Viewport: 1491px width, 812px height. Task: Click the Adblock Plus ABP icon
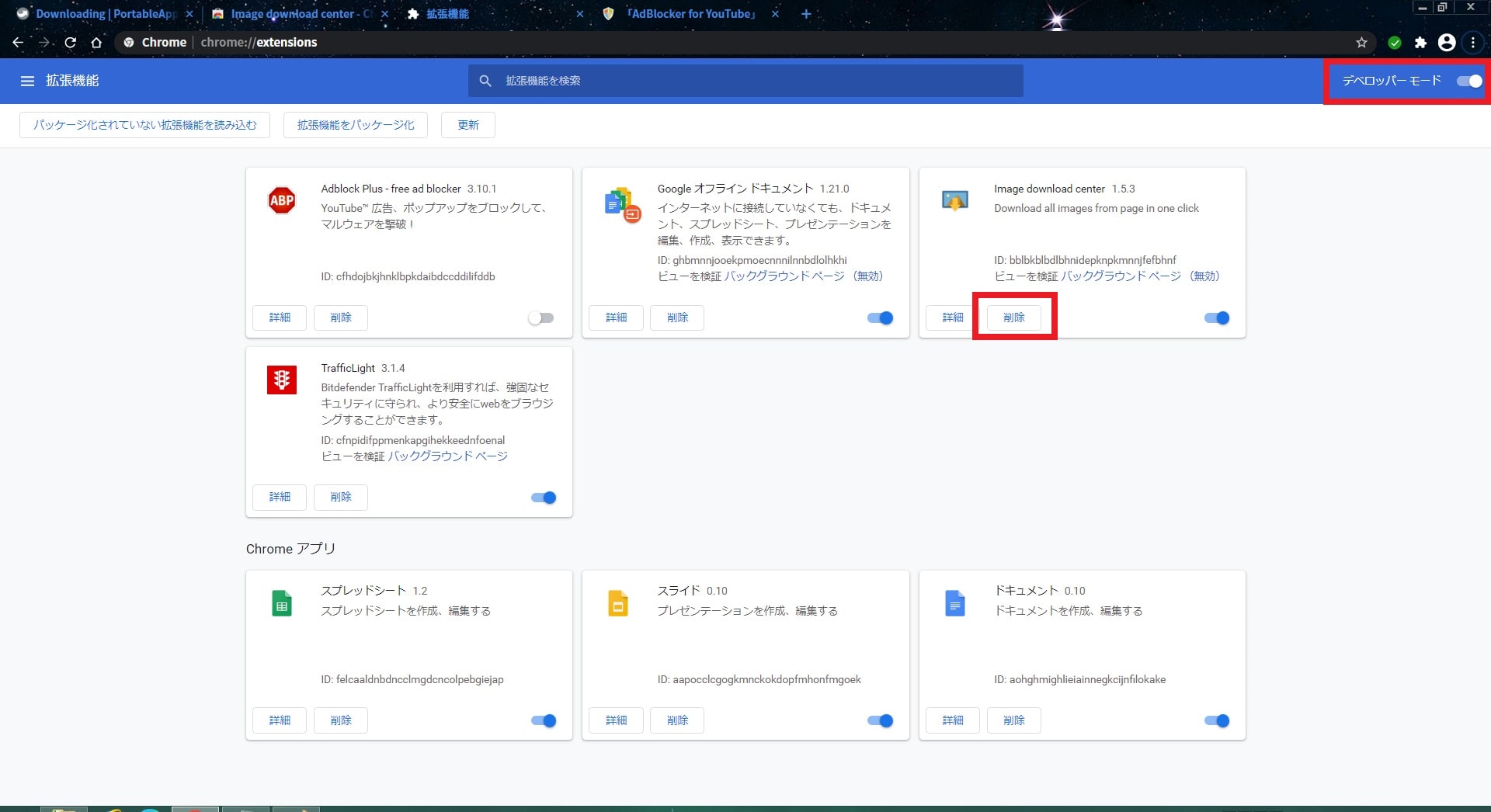281,200
